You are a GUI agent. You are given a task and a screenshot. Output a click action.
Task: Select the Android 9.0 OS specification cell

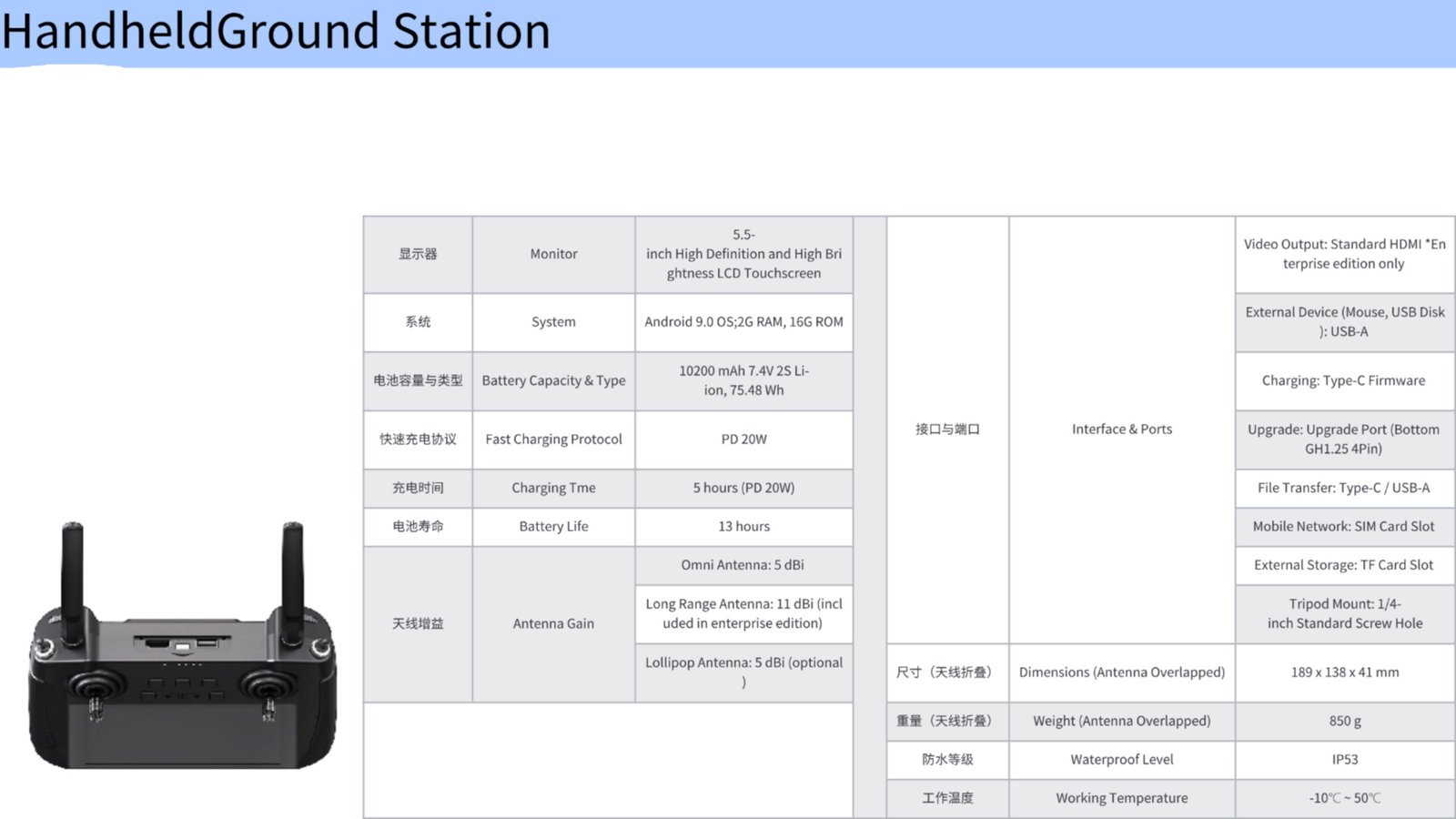click(x=743, y=322)
